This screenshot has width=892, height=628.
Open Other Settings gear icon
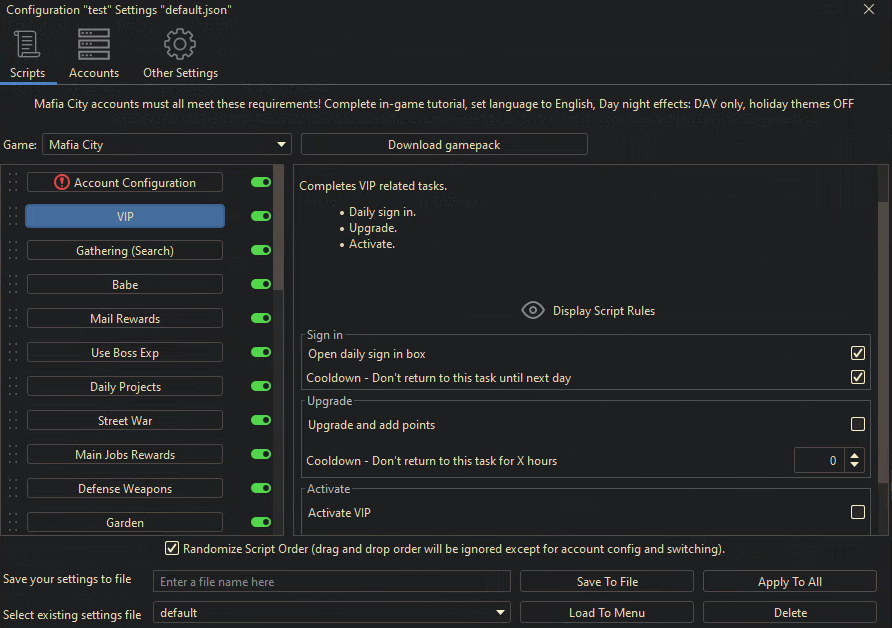tap(180, 45)
